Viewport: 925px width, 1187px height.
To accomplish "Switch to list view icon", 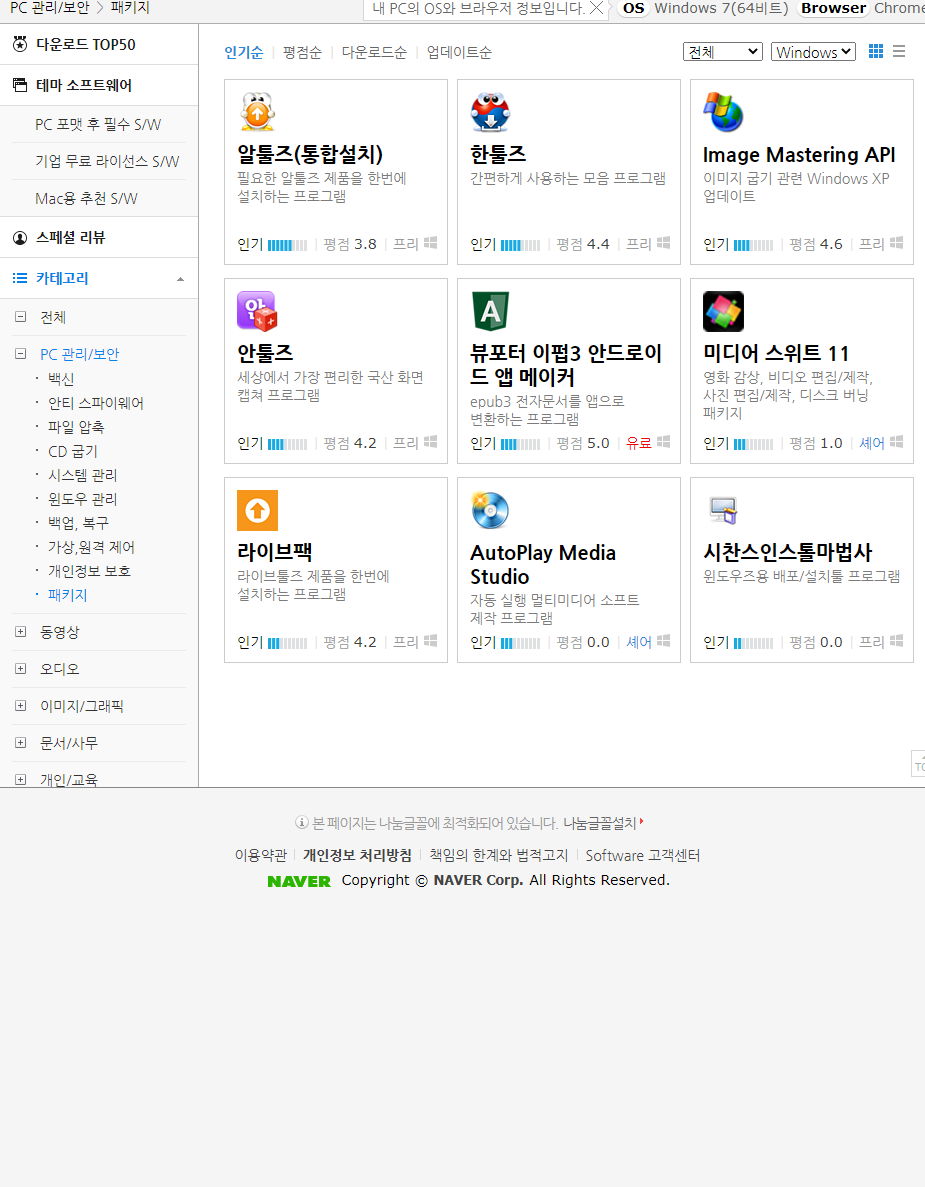I will point(899,51).
